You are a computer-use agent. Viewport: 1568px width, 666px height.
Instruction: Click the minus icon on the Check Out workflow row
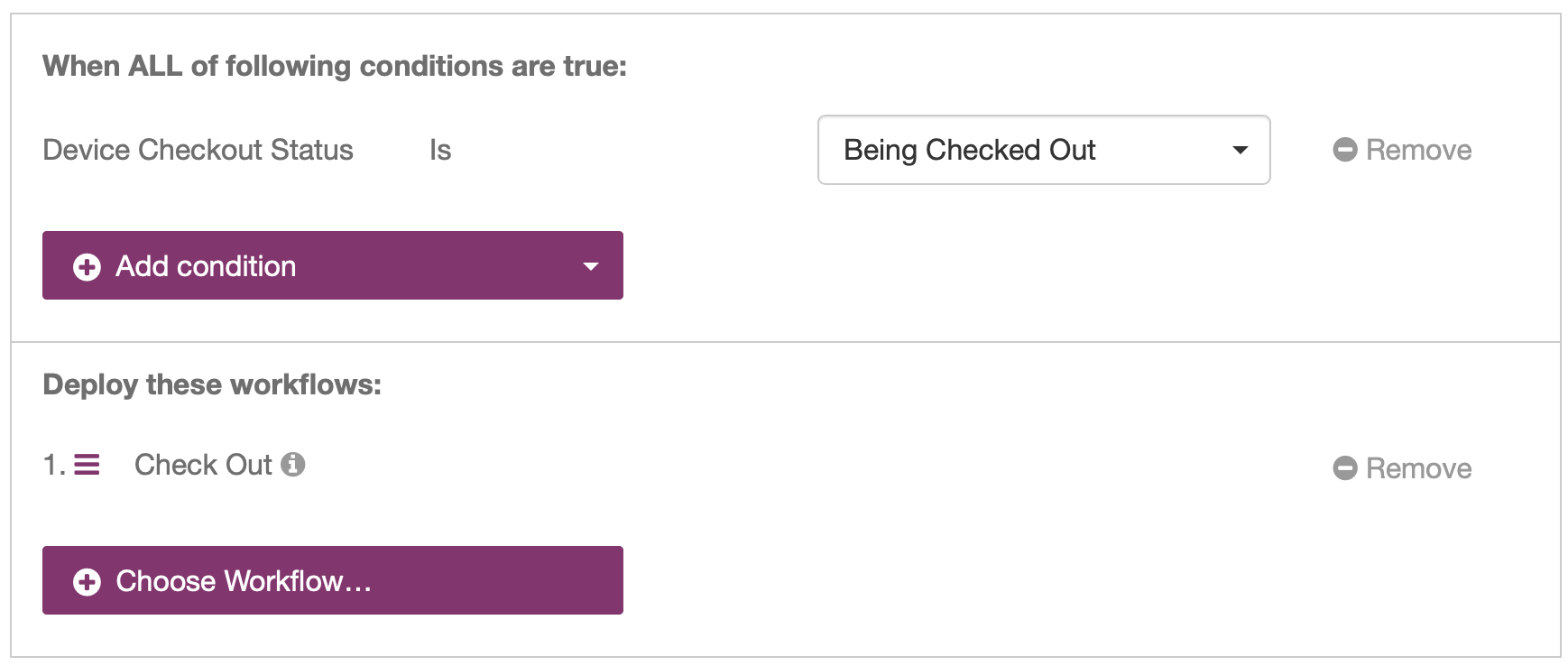1344,468
